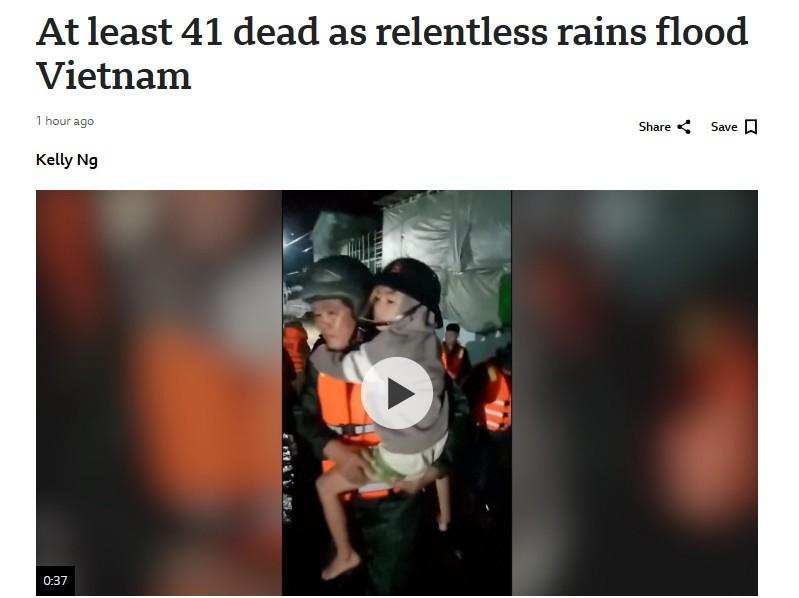This screenshot has width=799, height=598.
Task: Play the flood rescue video
Action: pos(397,393)
